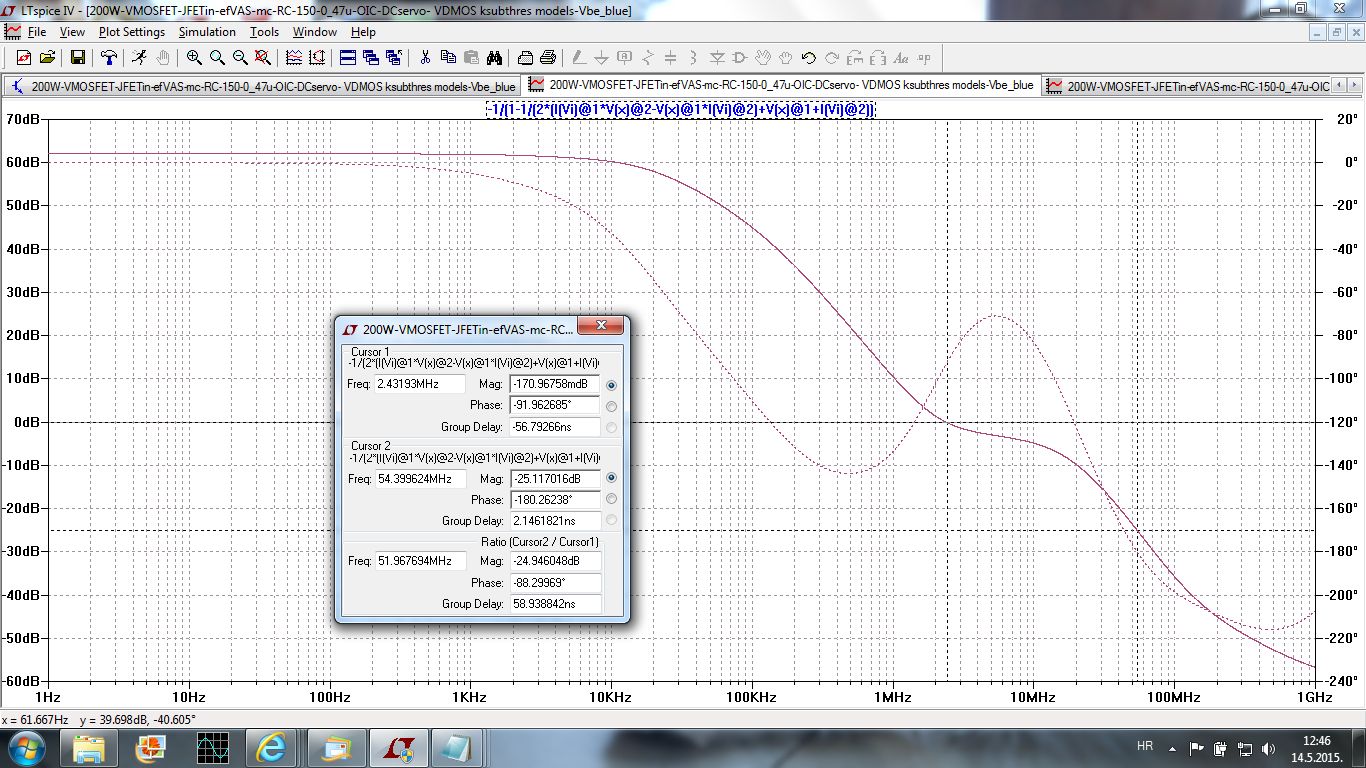This screenshot has width=1366, height=768.
Task: Click the SPICE directive '.op' icon
Action: tap(924, 58)
